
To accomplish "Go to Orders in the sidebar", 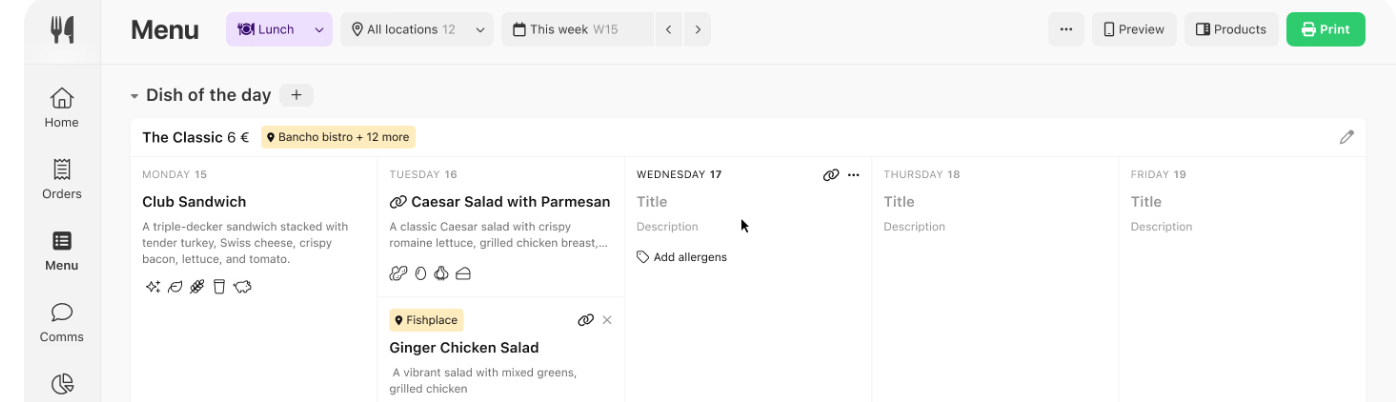I will point(62,169).
